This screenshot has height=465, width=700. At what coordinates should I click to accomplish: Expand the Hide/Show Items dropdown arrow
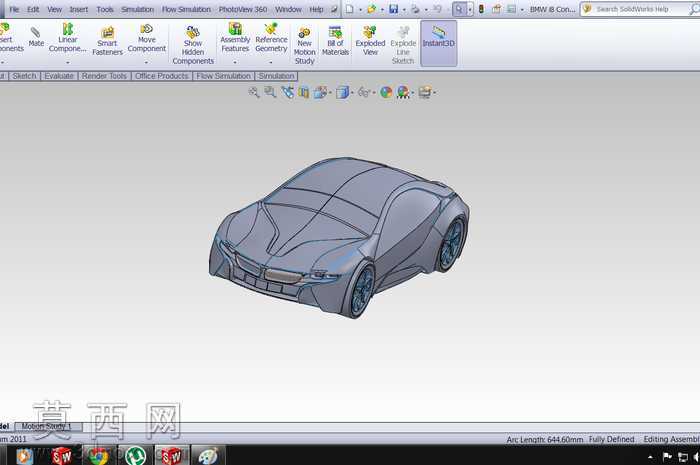374,93
